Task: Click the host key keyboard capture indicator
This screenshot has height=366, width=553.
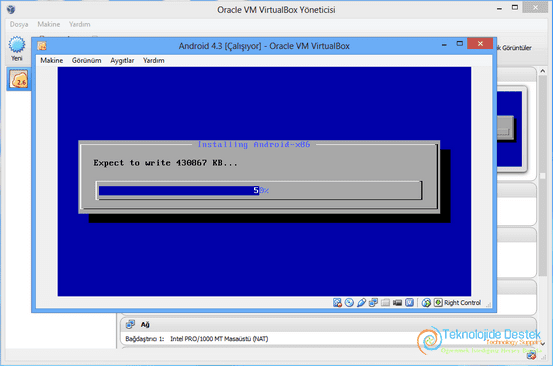Action: (438, 303)
